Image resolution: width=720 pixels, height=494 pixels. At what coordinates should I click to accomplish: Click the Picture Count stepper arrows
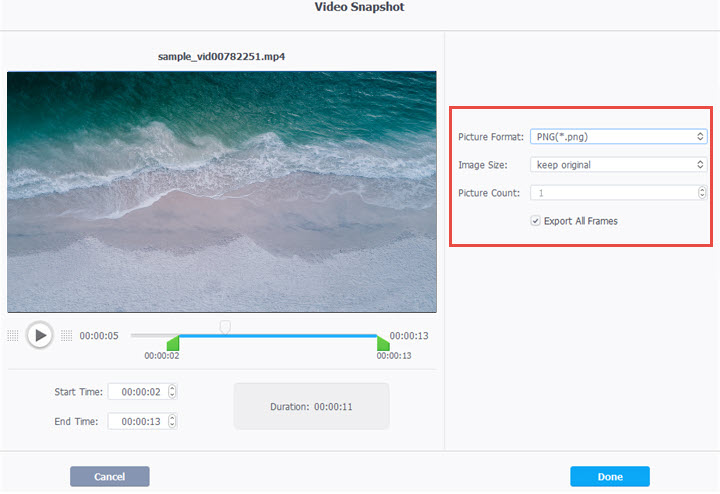click(x=702, y=193)
